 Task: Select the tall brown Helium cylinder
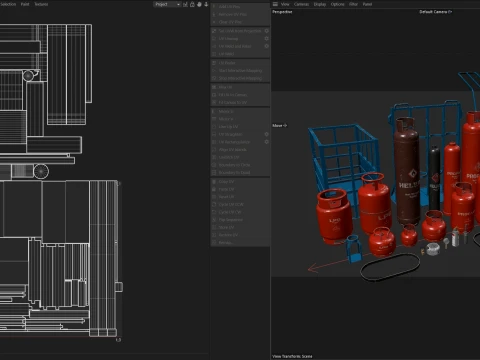407,170
